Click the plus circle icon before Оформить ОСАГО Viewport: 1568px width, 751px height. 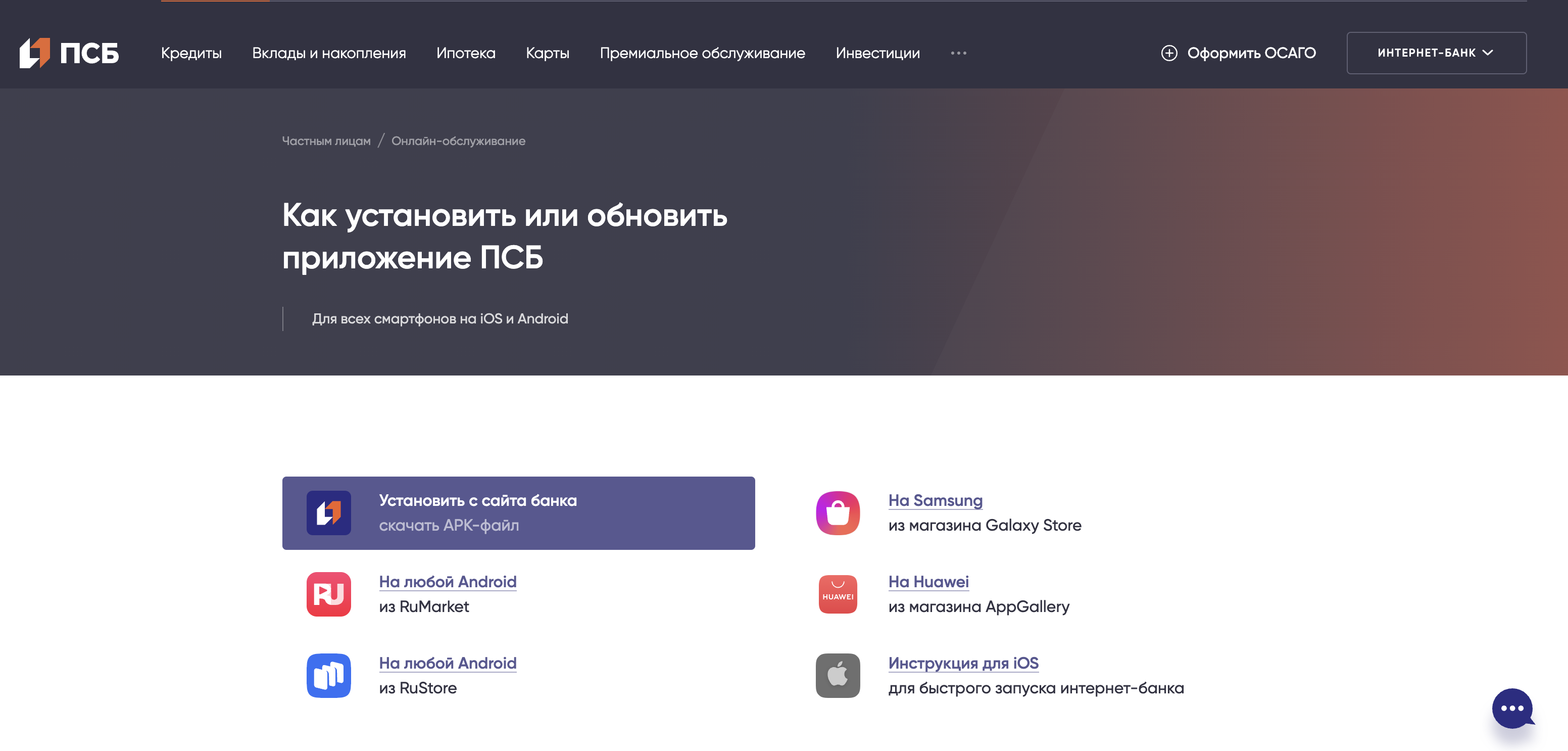[1169, 53]
